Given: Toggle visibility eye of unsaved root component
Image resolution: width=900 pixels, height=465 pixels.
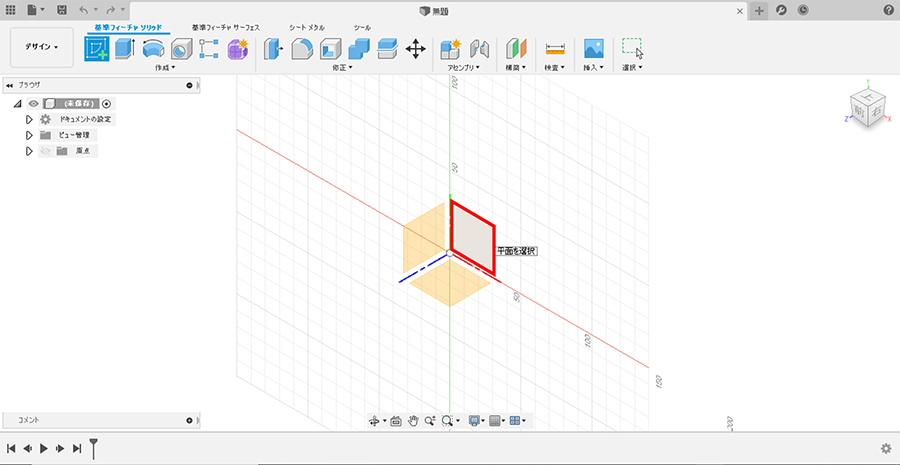Looking at the screenshot, I should 34,104.
